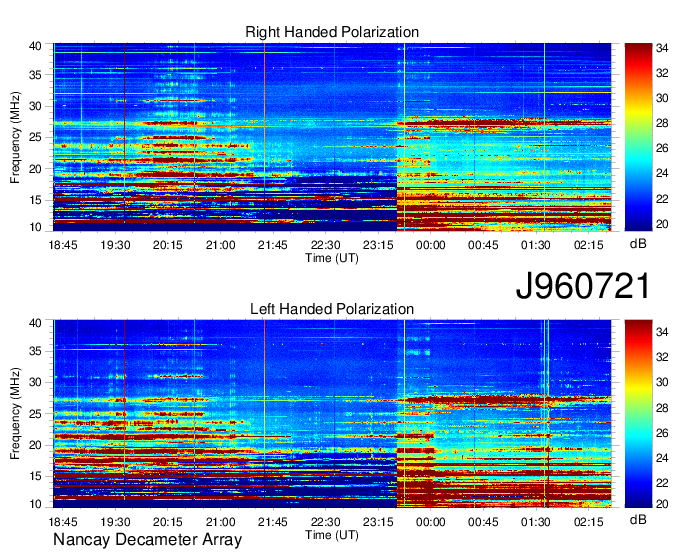Click the 28 dB value on Right Handed colorbar
Image resolution: width=680 pixels, height=552 pixels.
[662, 124]
